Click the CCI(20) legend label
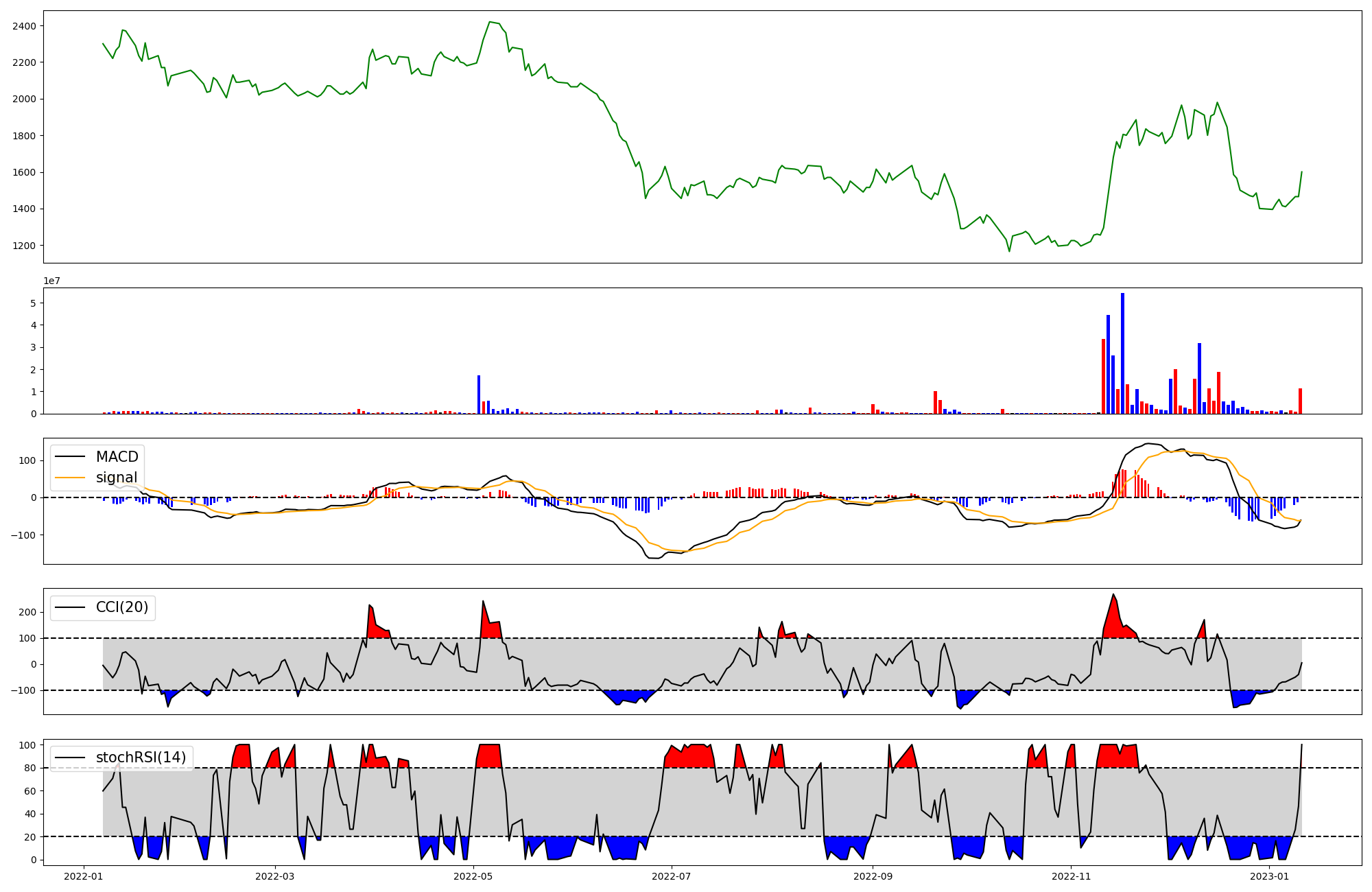This screenshot has width=1372, height=892. pos(121,607)
